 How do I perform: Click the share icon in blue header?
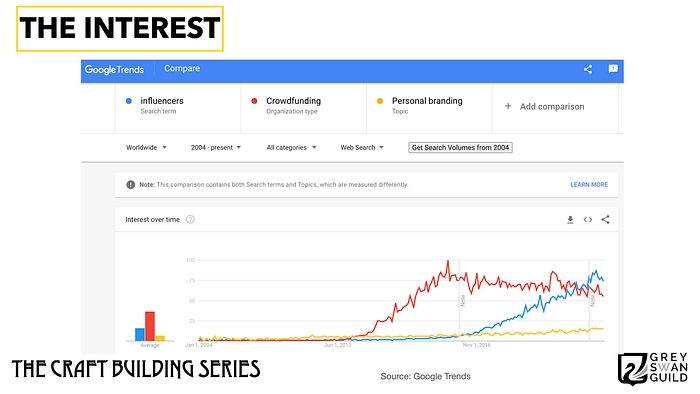(588, 69)
